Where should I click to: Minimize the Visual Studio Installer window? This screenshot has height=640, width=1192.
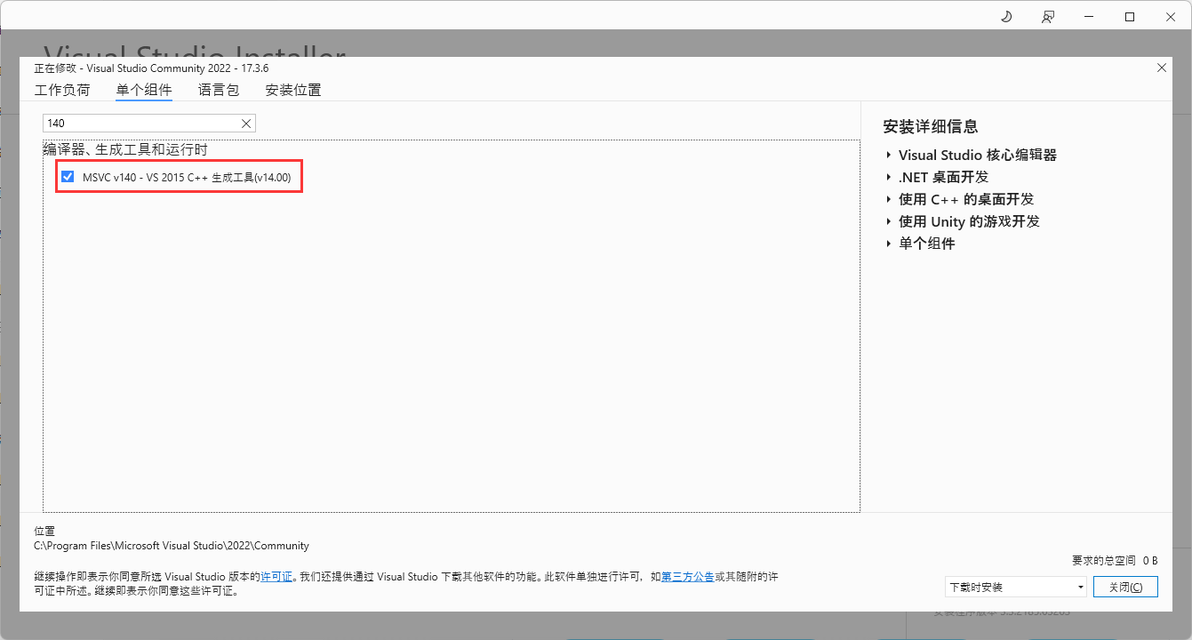pyautogui.click(x=1089, y=16)
